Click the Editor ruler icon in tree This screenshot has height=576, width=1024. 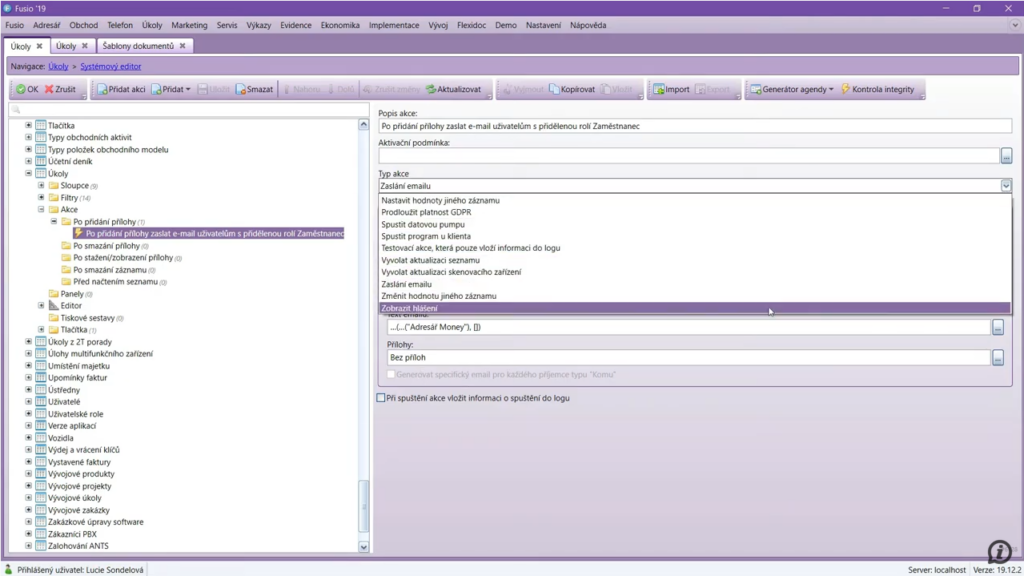point(54,306)
